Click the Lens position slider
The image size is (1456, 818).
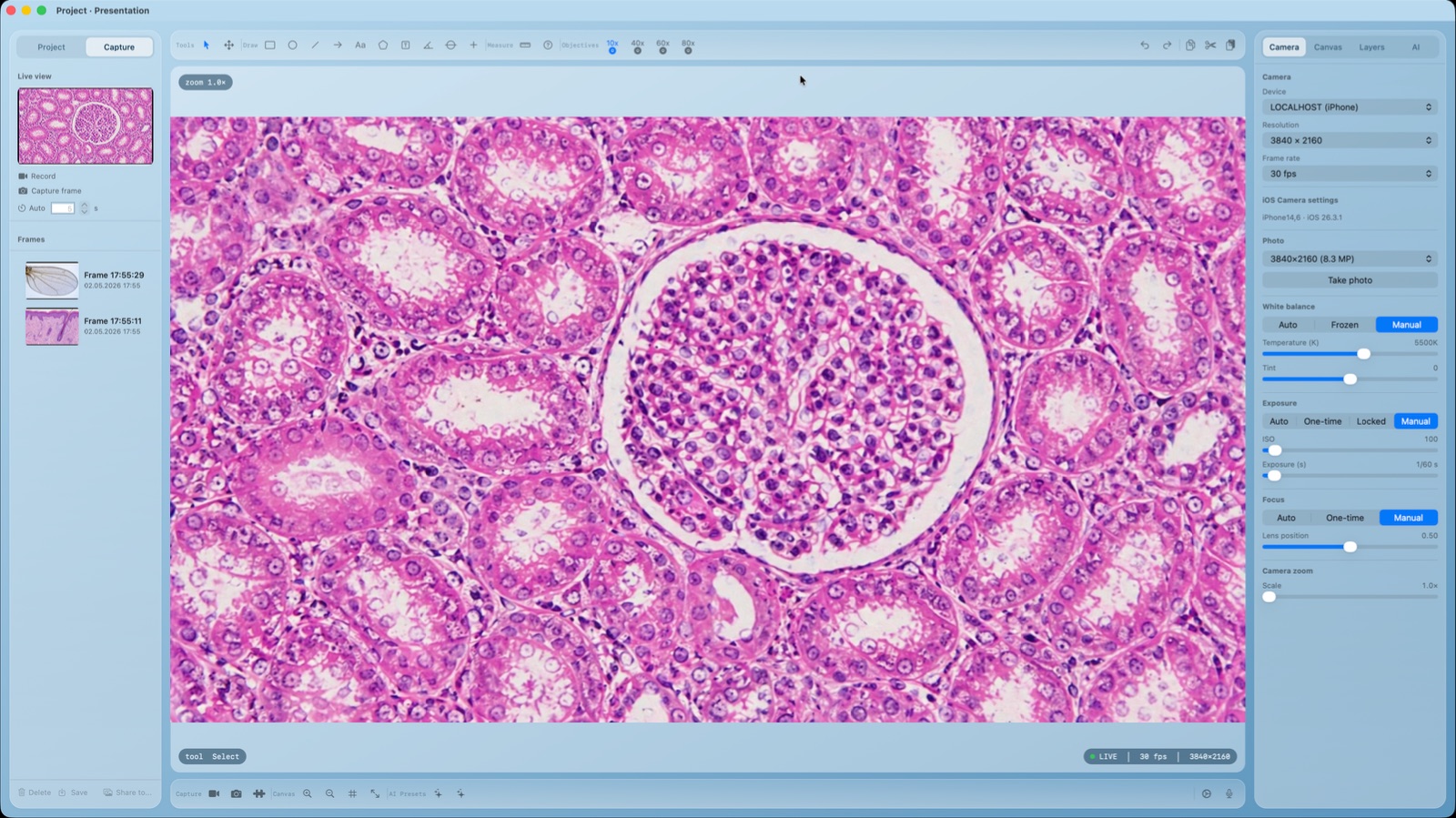tap(1350, 547)
